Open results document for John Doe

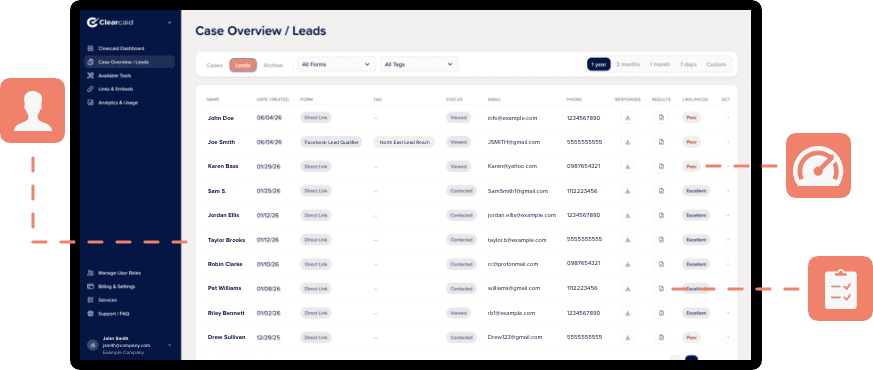click(x=661, y=117)
